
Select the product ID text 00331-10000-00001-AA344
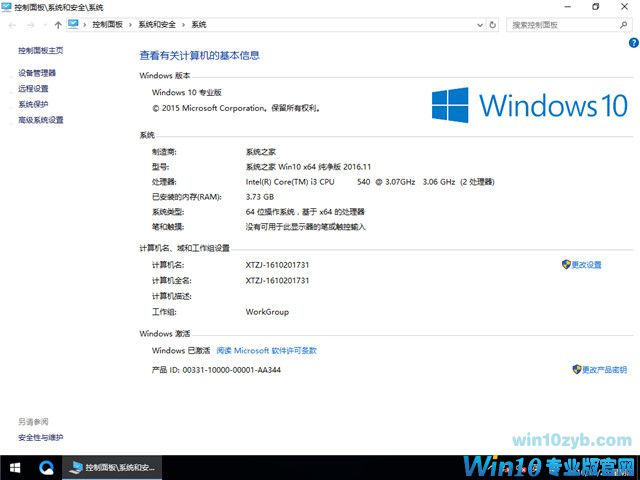(x=231, y=370)
